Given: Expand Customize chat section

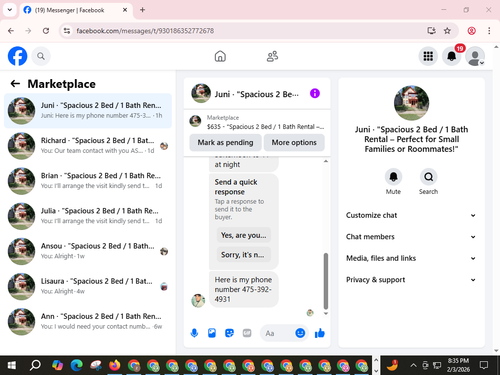Looking at the screenshot, I should pos(411,215).
